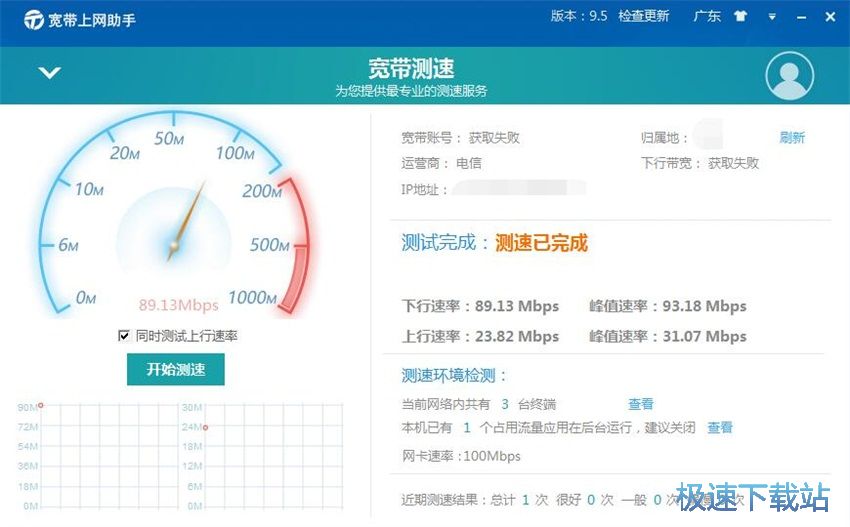
Task: Click the 1000M mark on the gauge
Action: (253, 298)
